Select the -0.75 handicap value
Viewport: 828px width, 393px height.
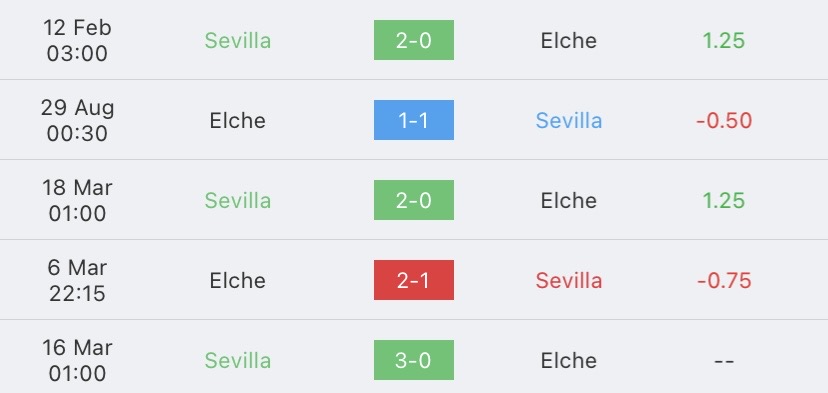pyautogui.click(x=723, y=280)
